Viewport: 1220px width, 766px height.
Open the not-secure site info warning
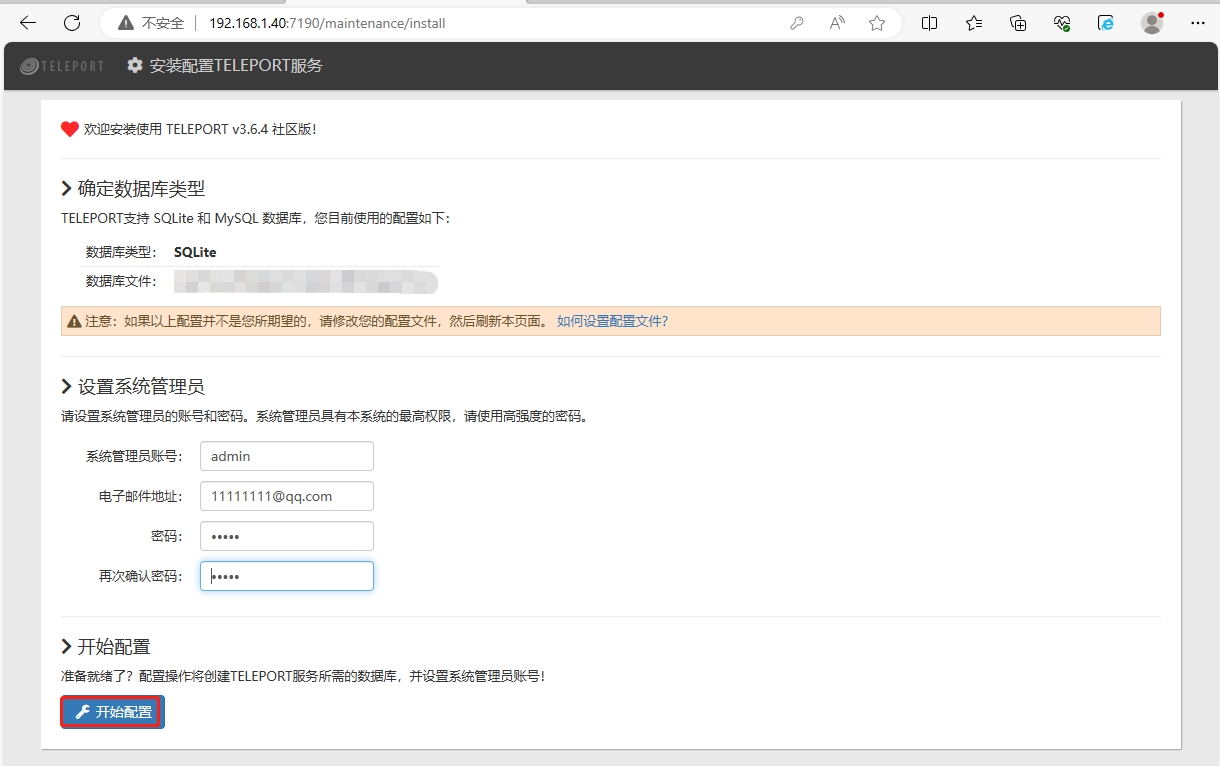tap(150, 23)
